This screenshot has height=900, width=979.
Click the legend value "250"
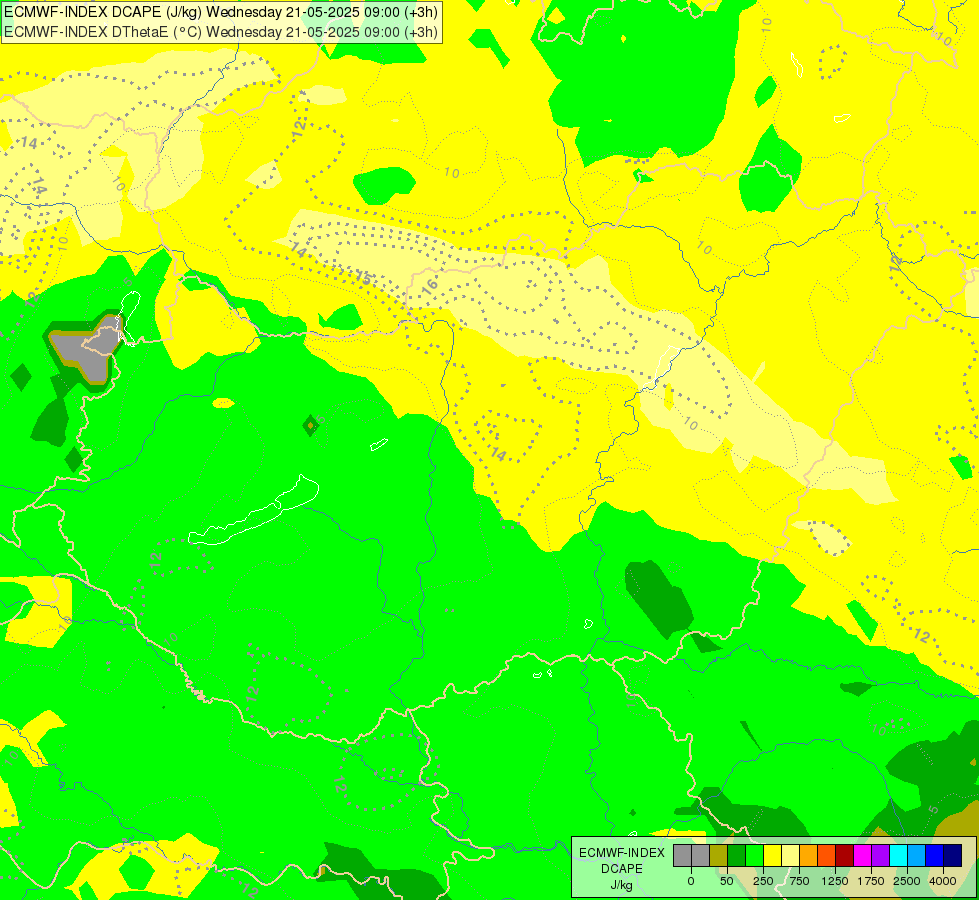[x=763, y=881]
